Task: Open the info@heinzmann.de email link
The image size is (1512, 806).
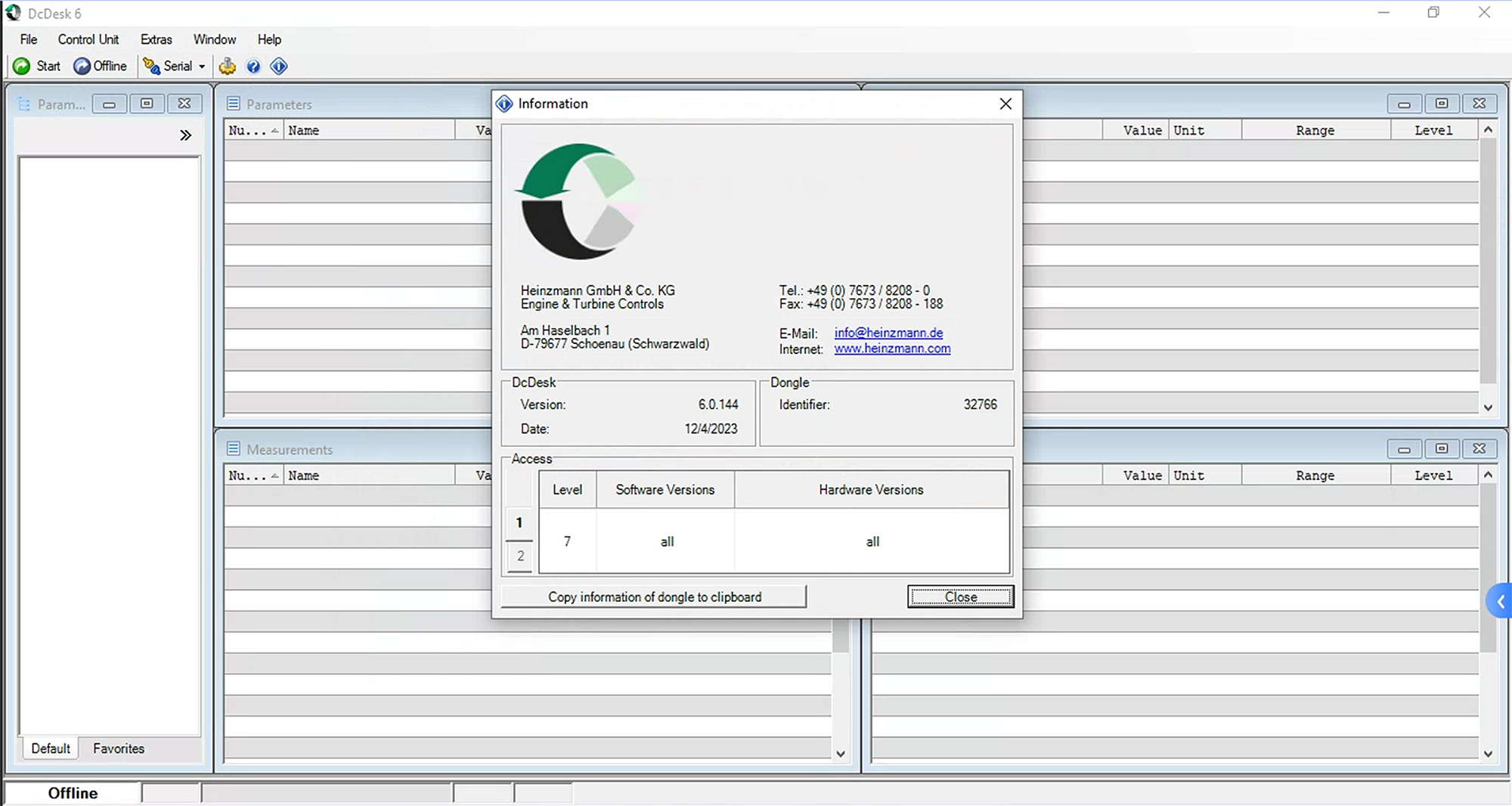Action: 888,333
